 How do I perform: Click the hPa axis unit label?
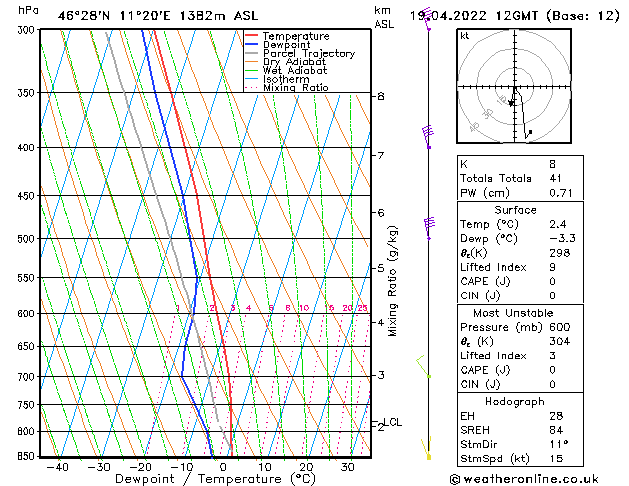click(x=28, y=10)
